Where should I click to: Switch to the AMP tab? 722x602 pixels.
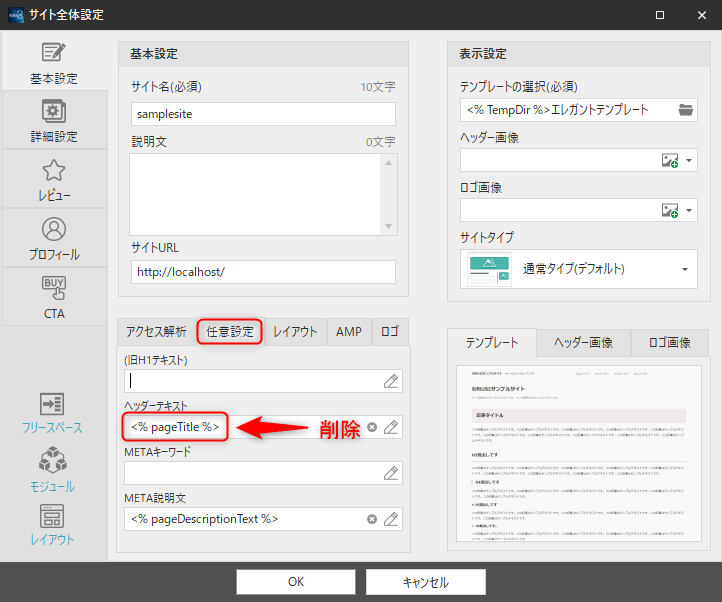349,332
